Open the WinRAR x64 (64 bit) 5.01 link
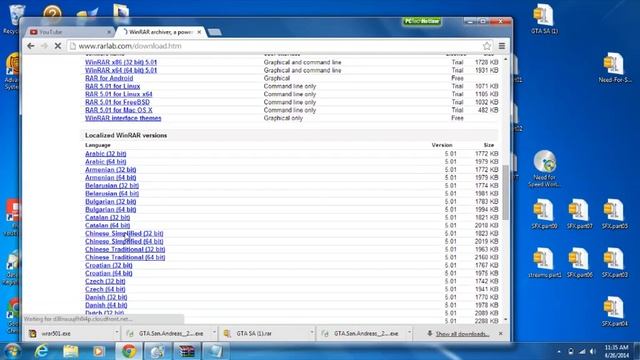The image size is (640, 360). [x=121, y=70]
